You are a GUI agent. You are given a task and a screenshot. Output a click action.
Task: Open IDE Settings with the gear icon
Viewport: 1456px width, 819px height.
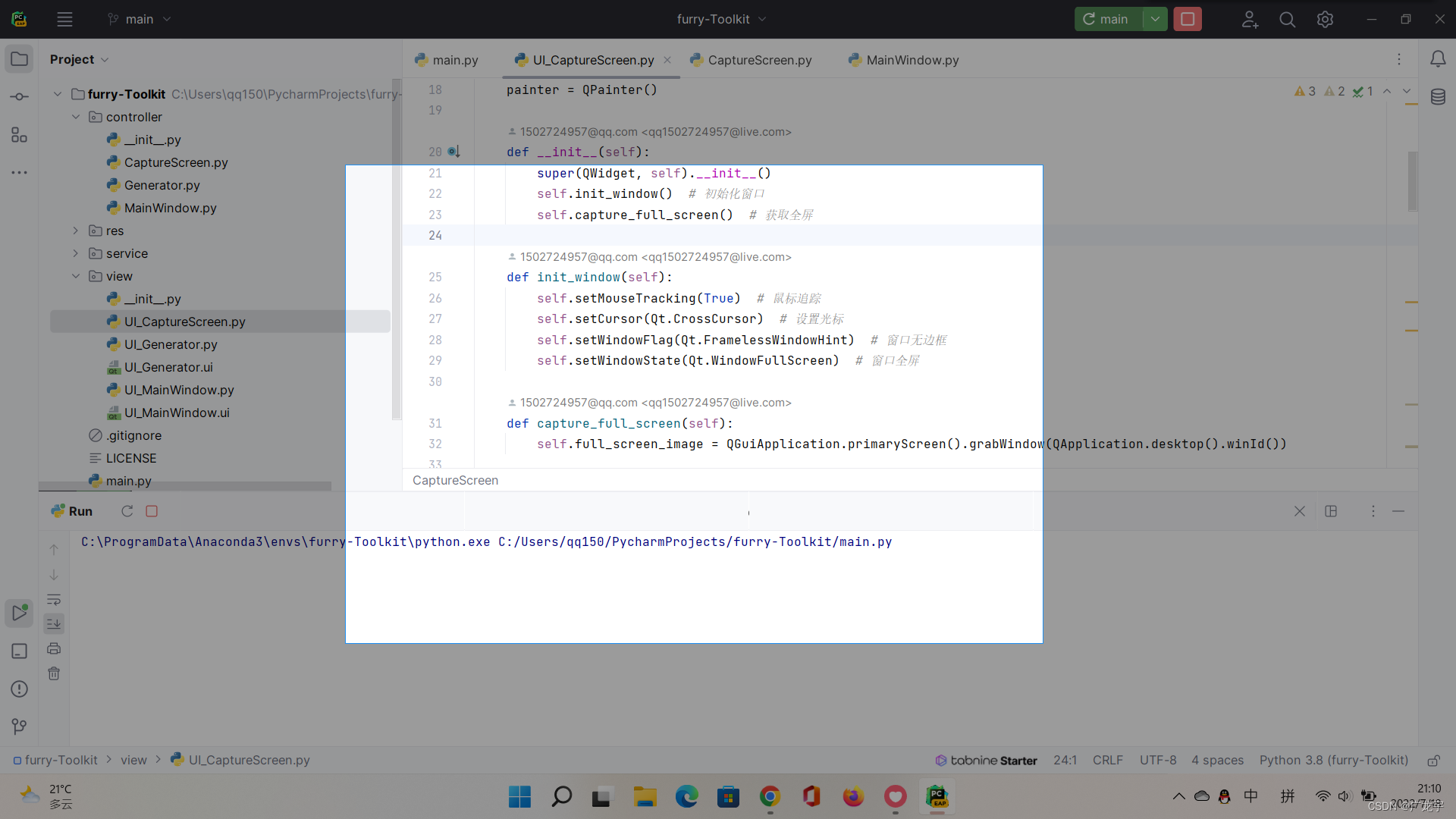click(x=1325, y=19)
